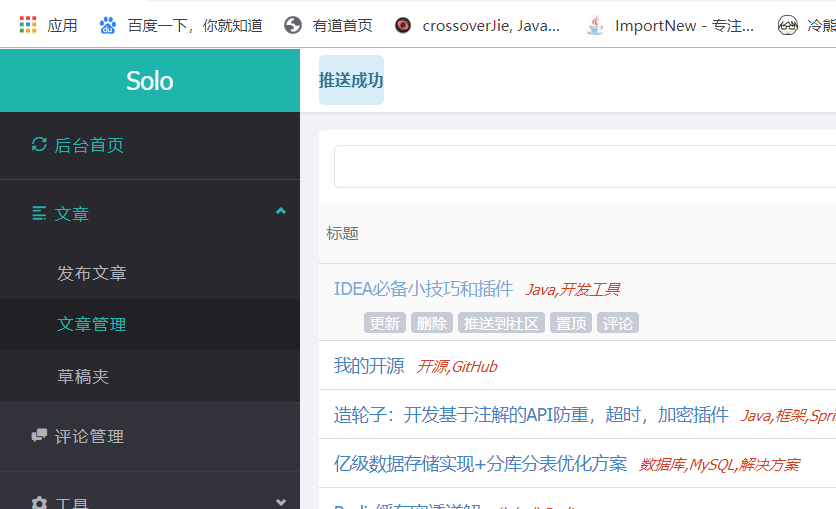Click the comments icon beside 评论管理
The height and width of the screenshot is (509, 836).
(x=39, y=435)
